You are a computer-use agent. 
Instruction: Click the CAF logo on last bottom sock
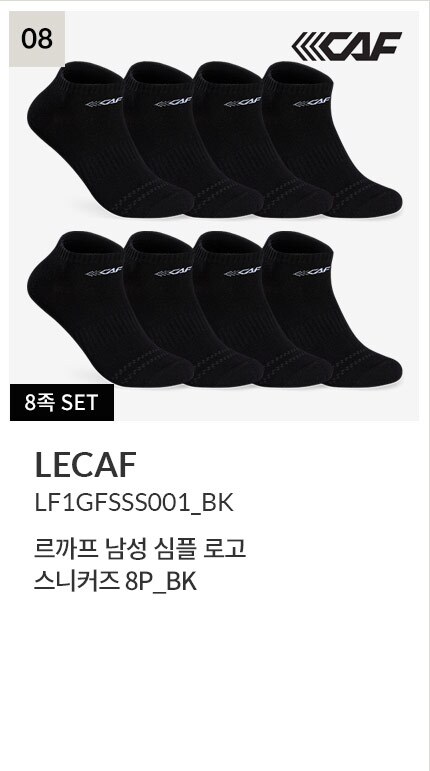pos(312,271)
